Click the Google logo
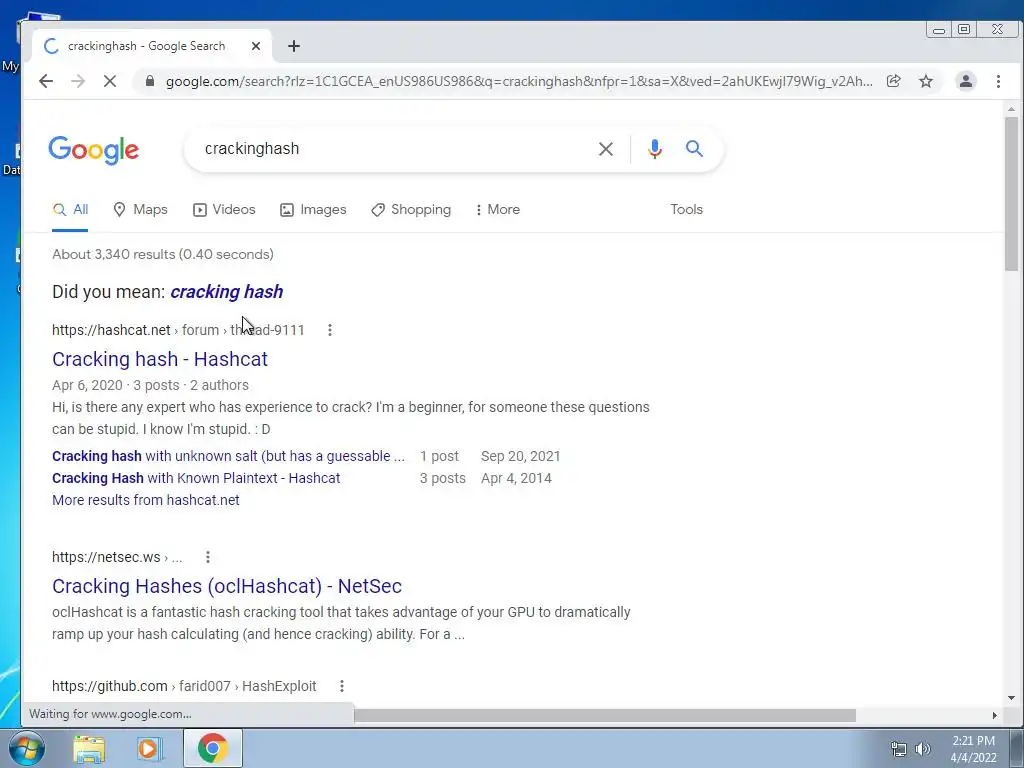 (93, 150)
